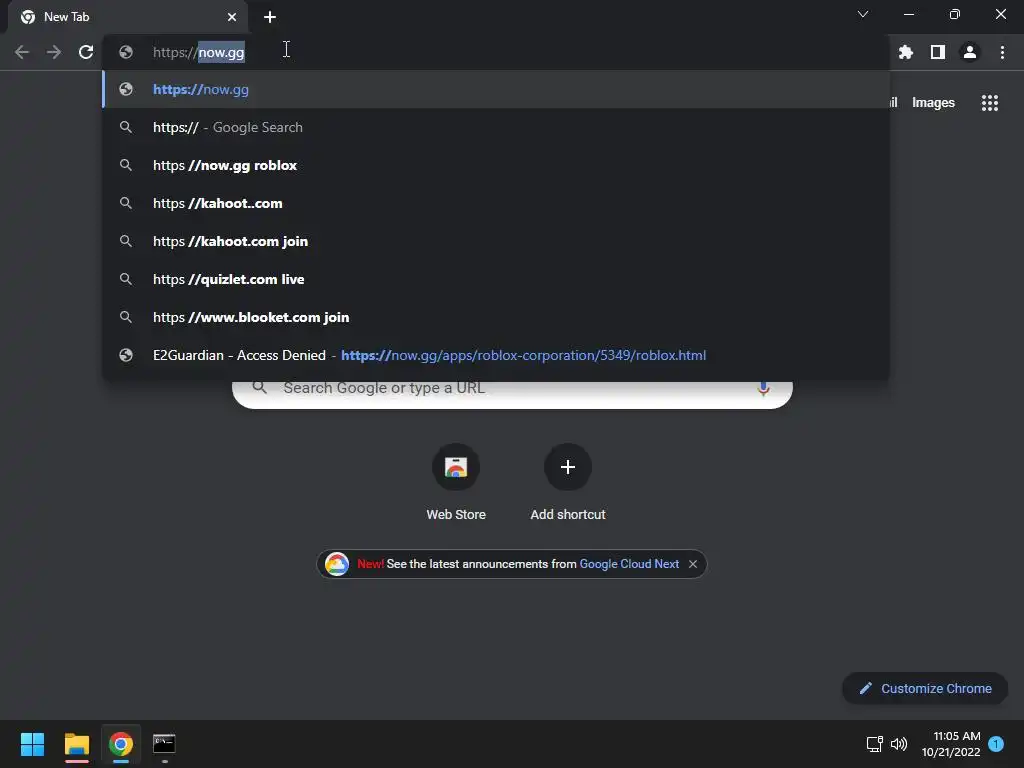Reload the page with the refresh icon
The image size is (1024, 768).
[86, 52]
